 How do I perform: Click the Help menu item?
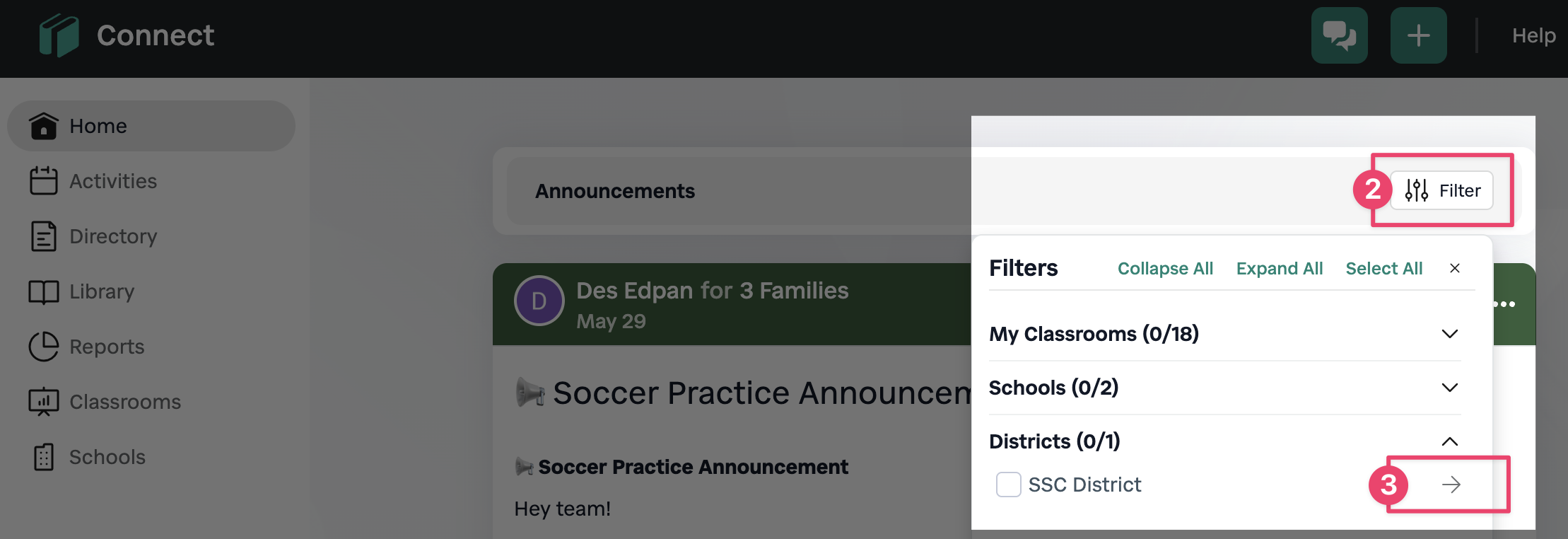tap(1533, 35)
